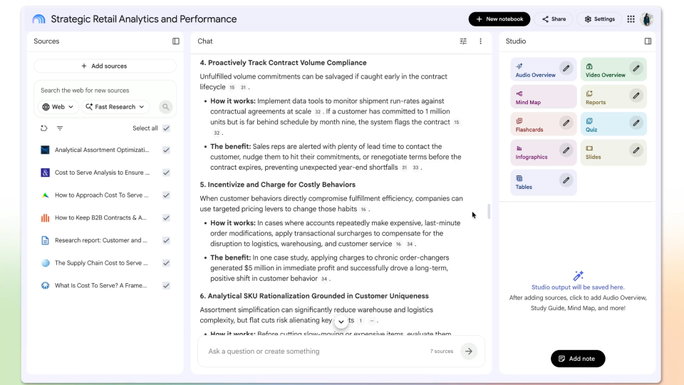Click notebook title Strategic Retail Analytics and Performance
This screenshot has height=385, width=684.
pyautogui.click(x=144, y=19)
